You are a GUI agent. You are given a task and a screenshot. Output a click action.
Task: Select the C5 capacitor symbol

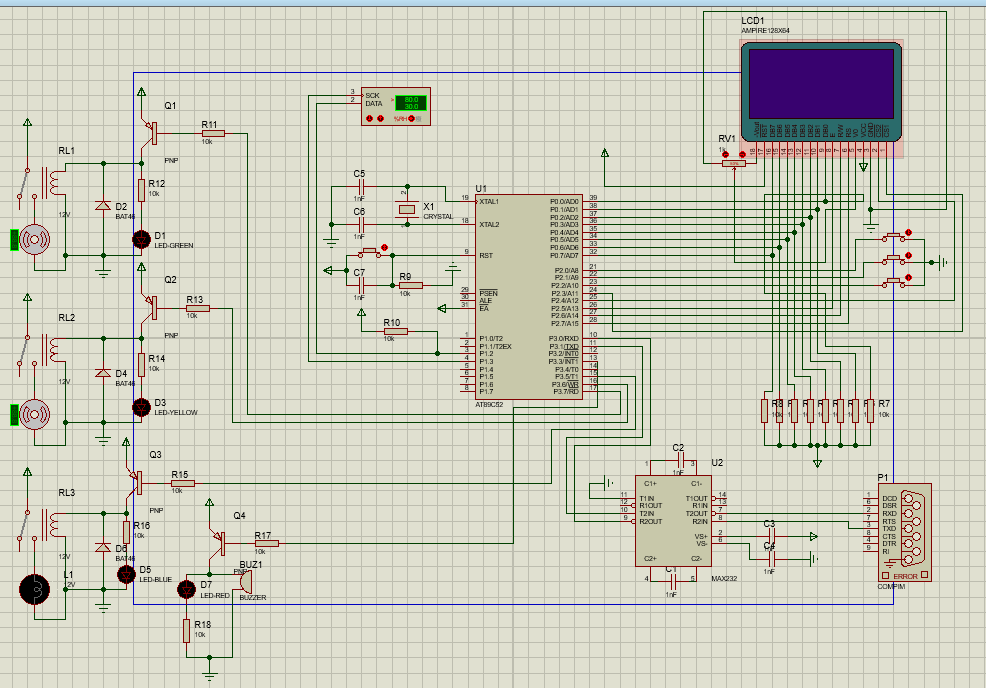(x=360, y=186)
